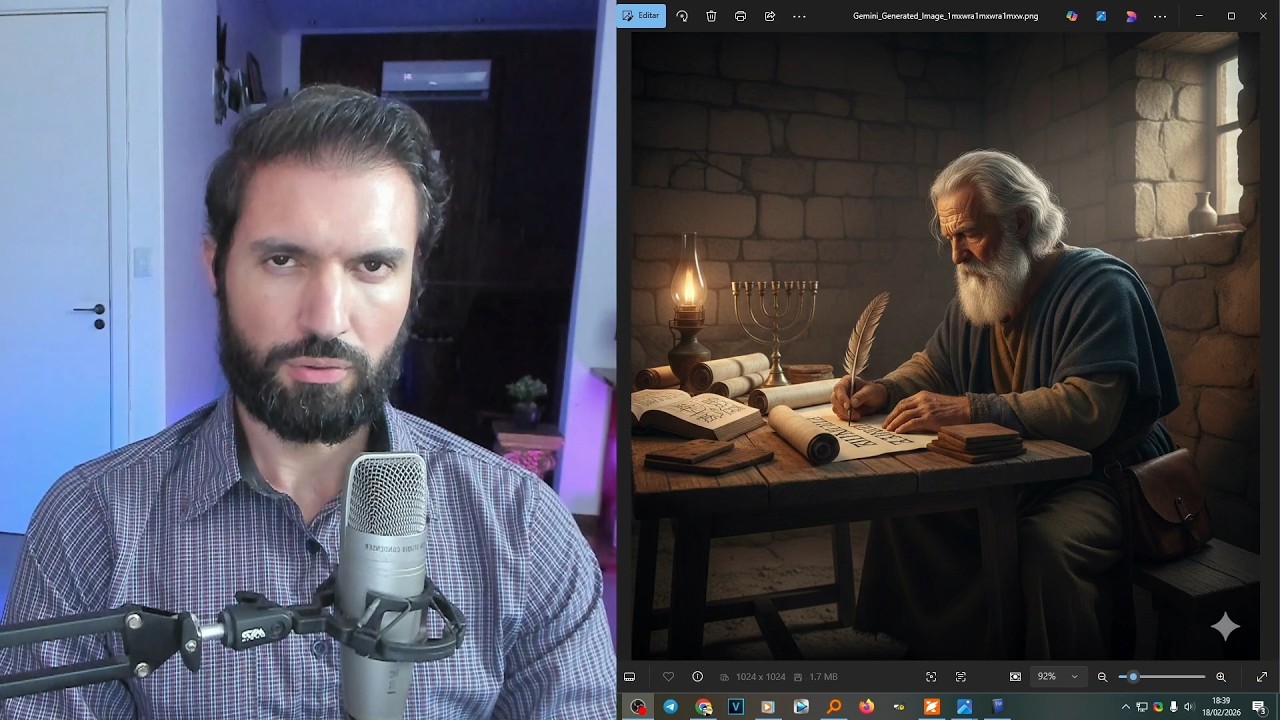1280x720 pixels.
Task: Open the Photos app taskbar icon
Action: point(964,707)
